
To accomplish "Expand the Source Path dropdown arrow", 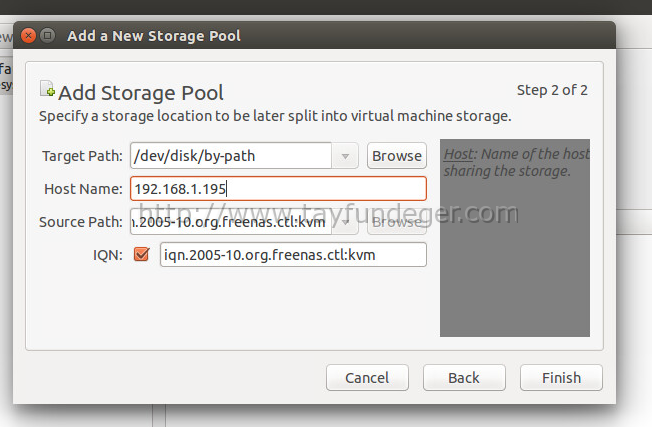I will pyautogui.click(x=345, y=222).
